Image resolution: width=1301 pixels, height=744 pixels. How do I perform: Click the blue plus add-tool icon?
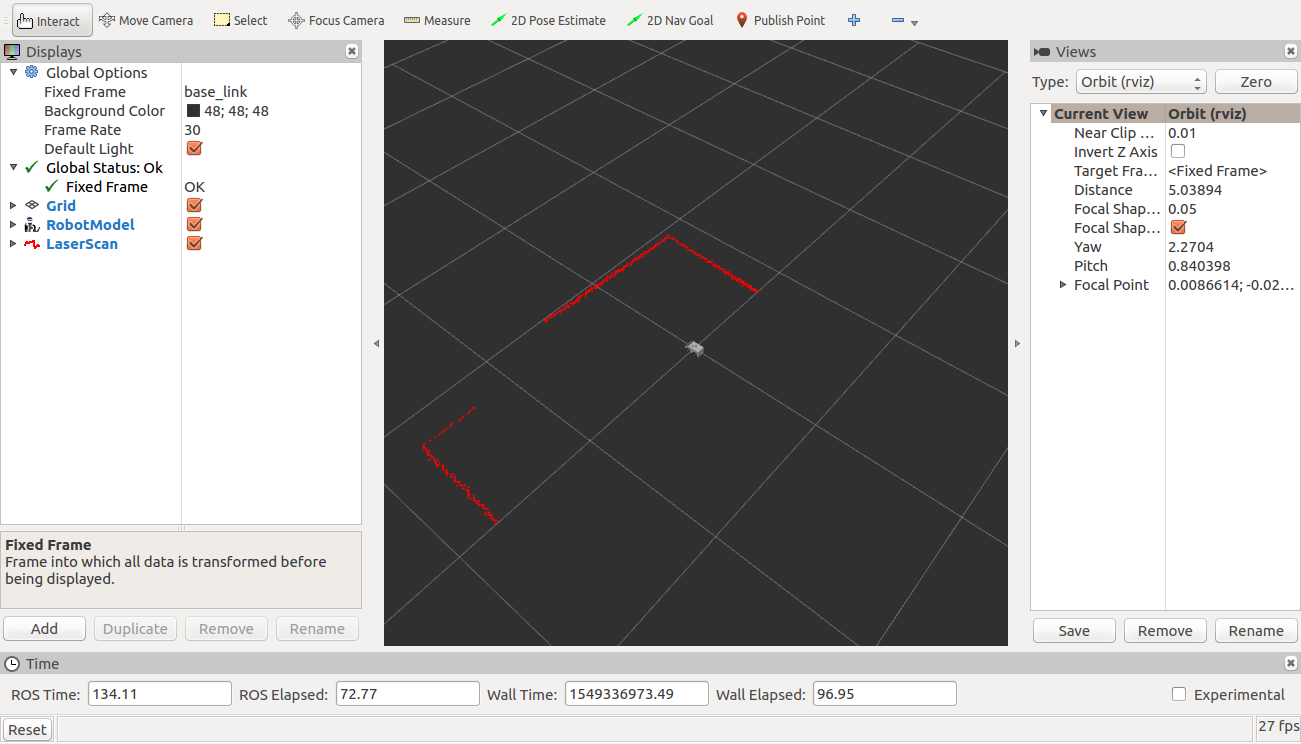pos(854,20)
